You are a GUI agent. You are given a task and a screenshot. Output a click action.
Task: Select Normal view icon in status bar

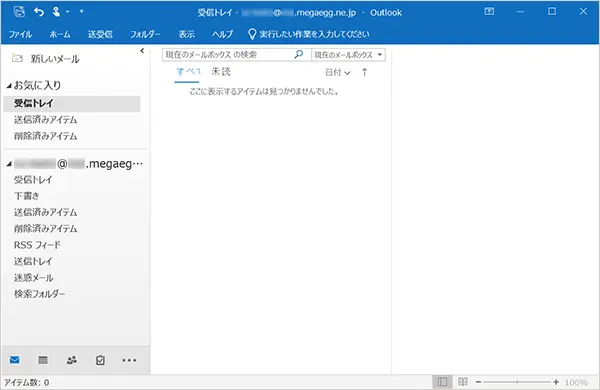tap(442, 382)
